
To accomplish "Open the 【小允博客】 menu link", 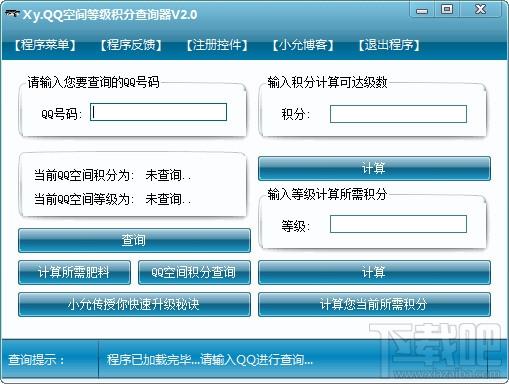I will point(303,45).
